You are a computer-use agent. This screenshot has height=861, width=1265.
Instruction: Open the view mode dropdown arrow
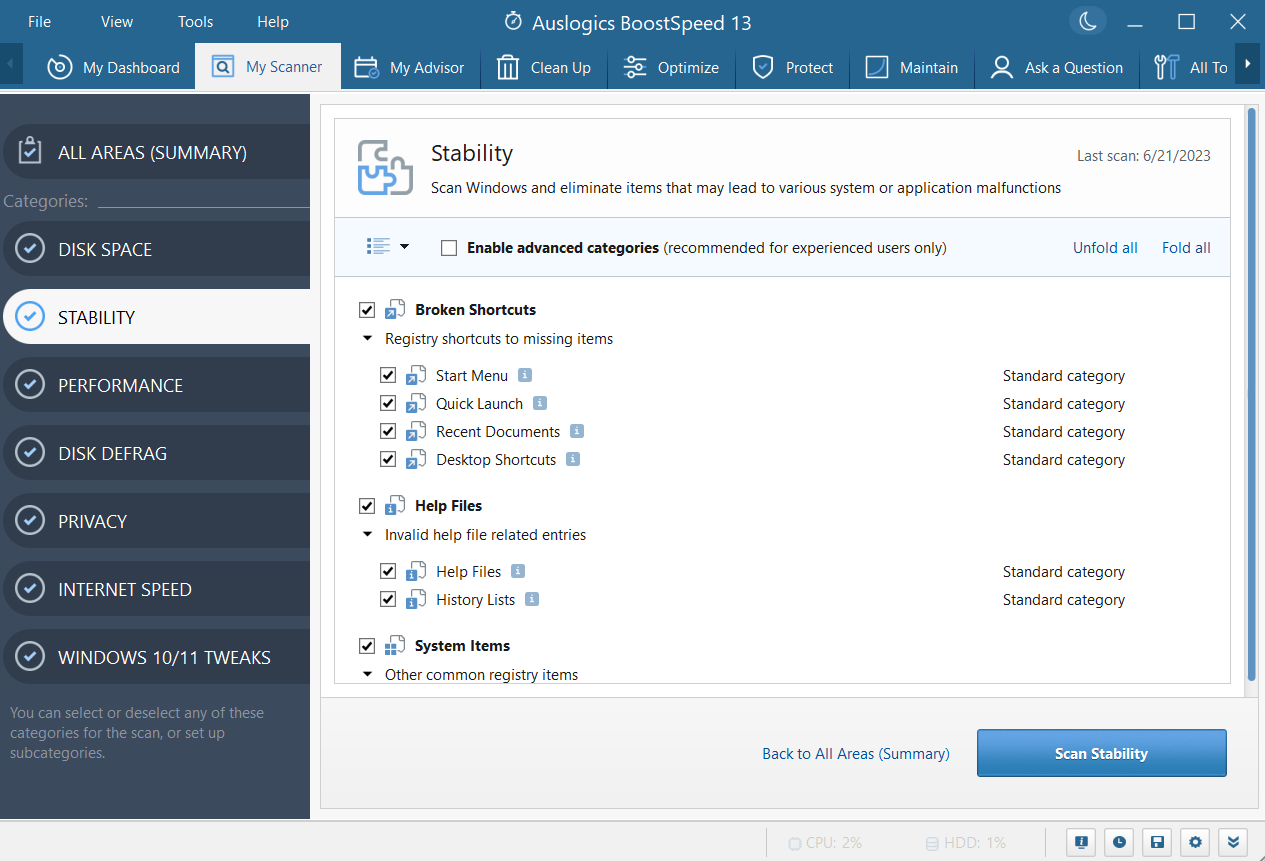click(x=404, y=246)
